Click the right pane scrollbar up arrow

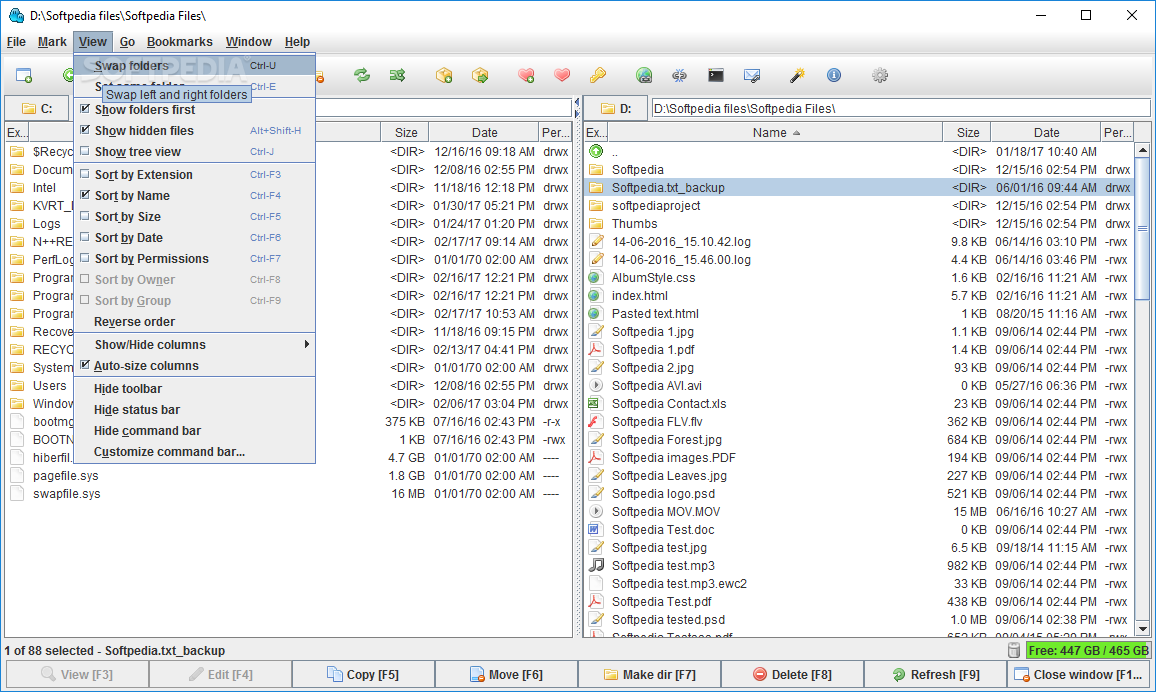pos(1143,150)
